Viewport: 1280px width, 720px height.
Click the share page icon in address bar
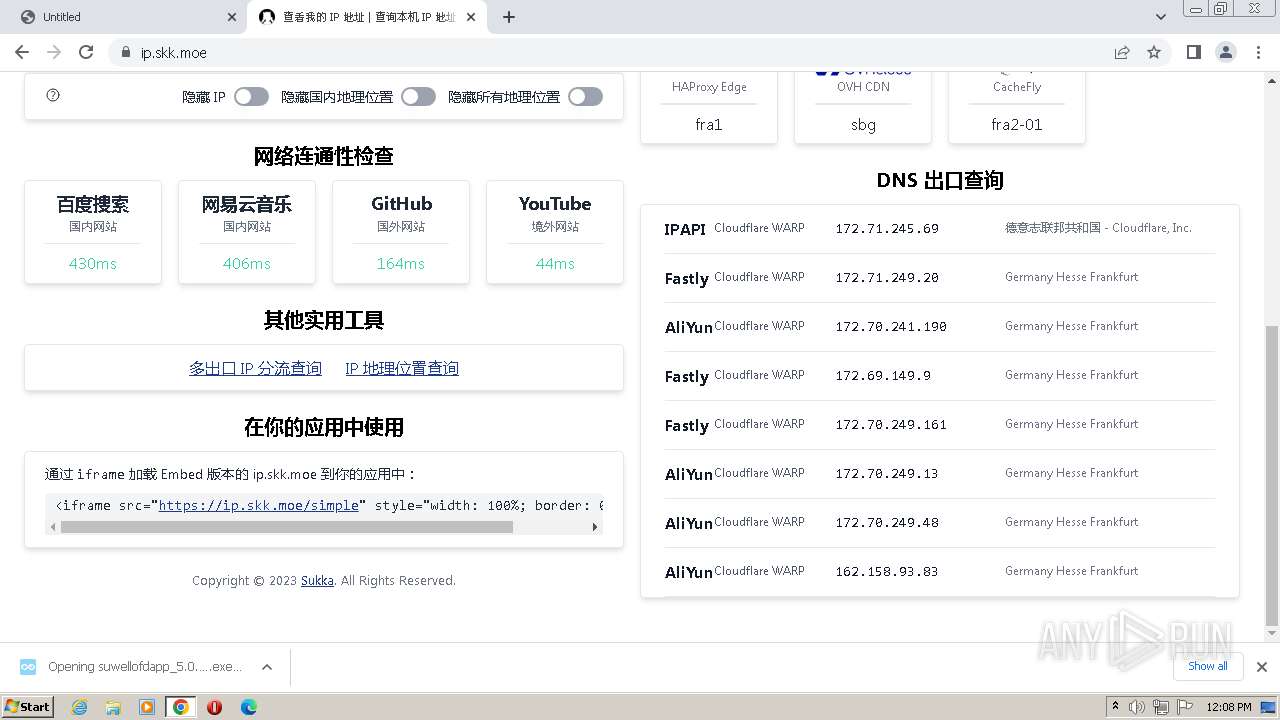[x=1122, y=52]
